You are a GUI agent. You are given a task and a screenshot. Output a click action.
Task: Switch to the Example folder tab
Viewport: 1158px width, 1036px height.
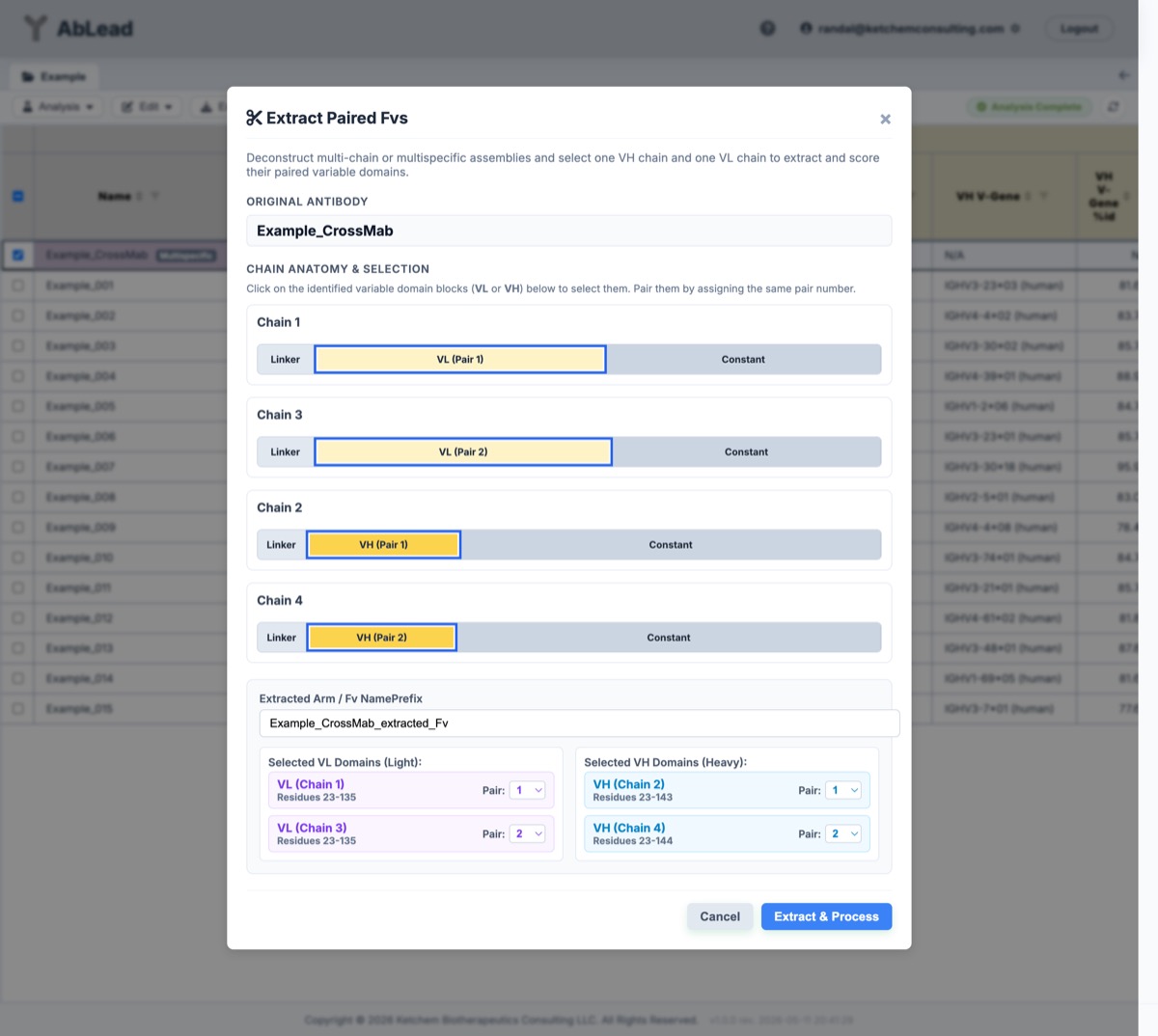tap(54, 76)
